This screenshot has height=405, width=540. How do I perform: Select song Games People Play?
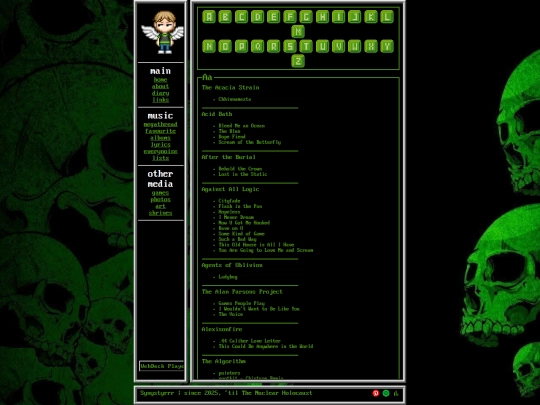242,303
